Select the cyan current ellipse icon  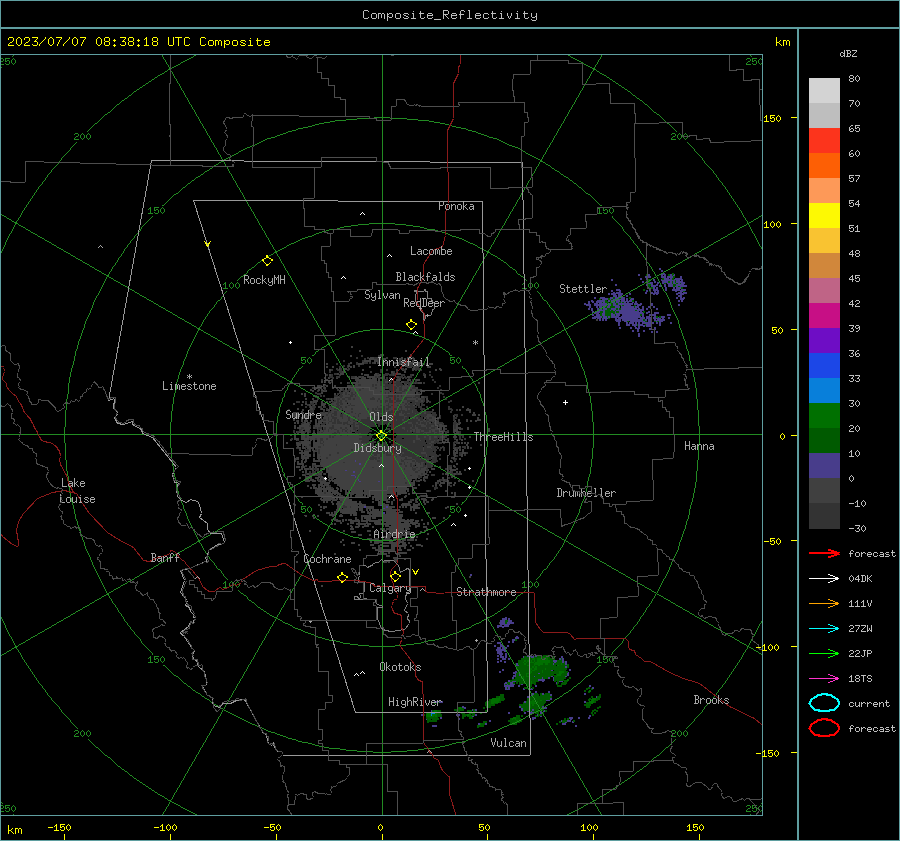tap(824, 703)
